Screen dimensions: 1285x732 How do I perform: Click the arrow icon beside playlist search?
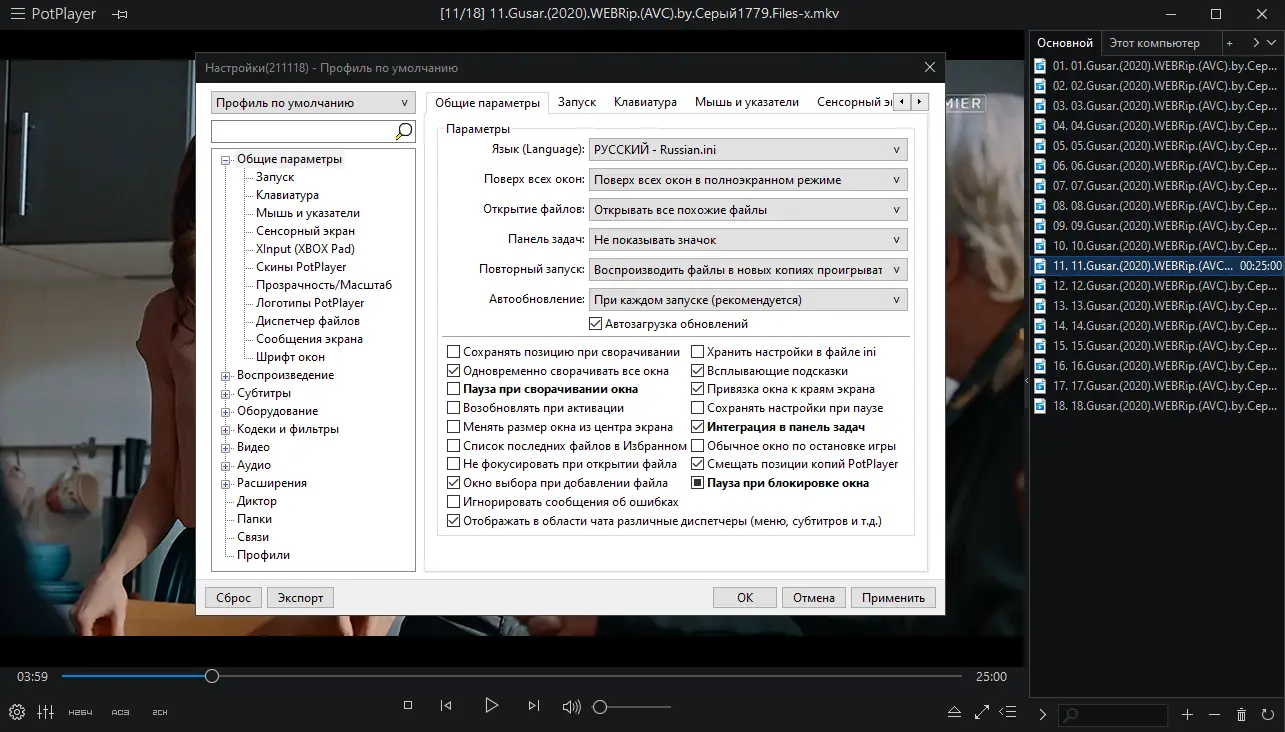[x=1043, y=715]
